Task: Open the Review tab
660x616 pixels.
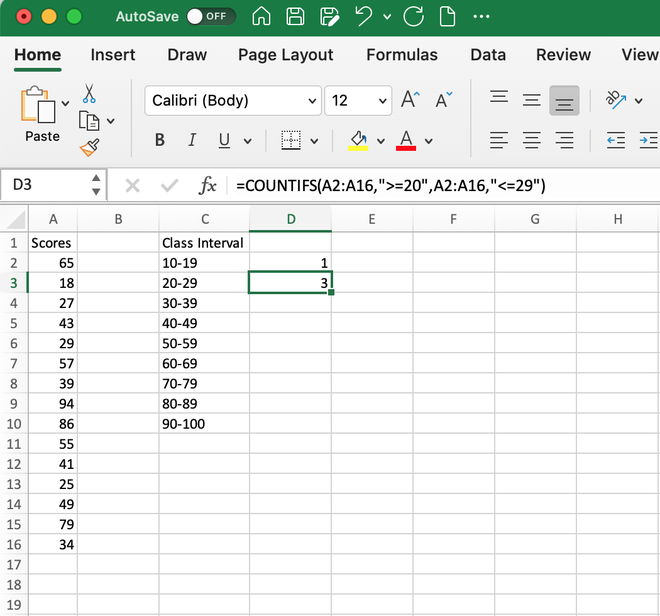Action: pos(563,55)
